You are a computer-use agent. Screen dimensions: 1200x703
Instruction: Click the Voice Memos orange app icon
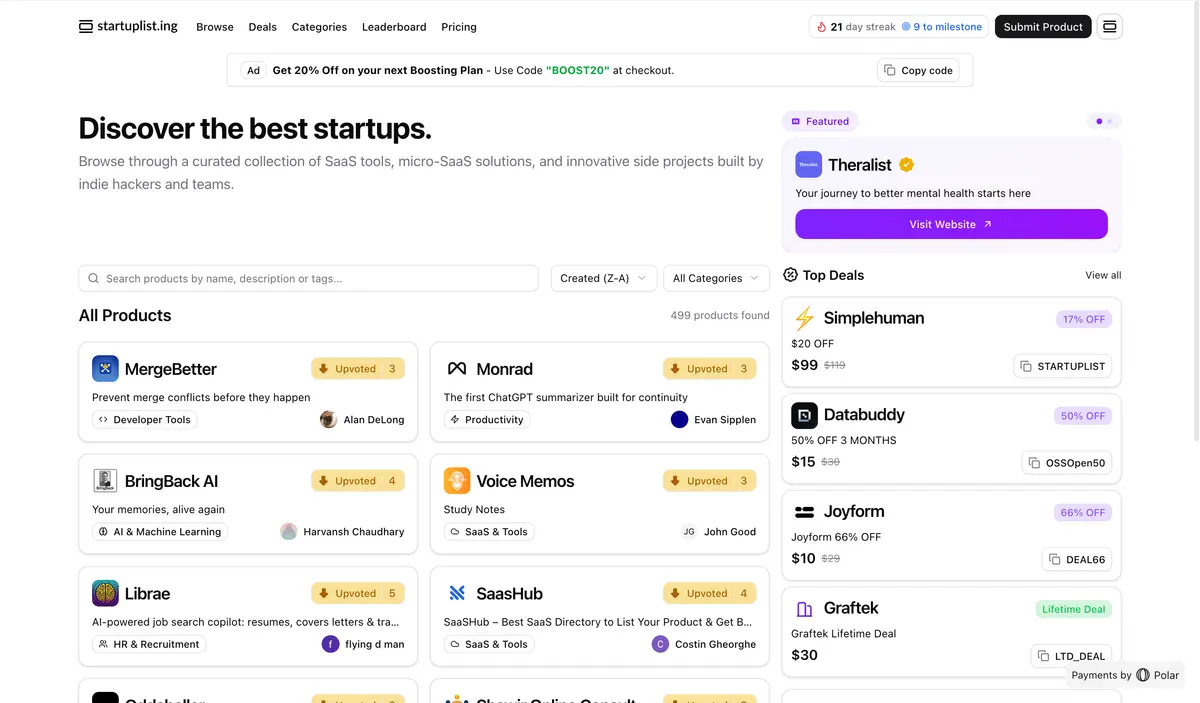point(457,480)
